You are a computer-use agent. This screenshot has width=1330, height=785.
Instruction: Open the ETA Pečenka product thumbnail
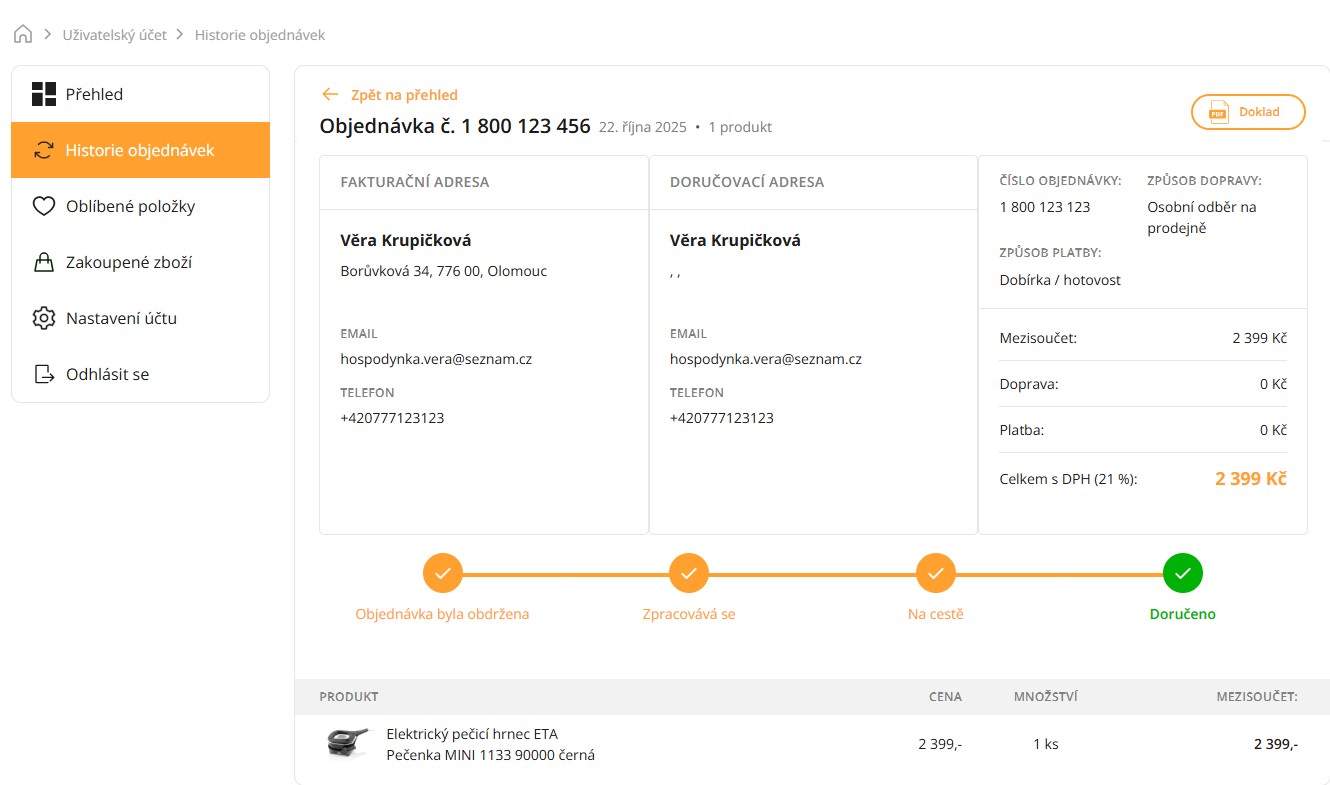click(x=347, y=743)
